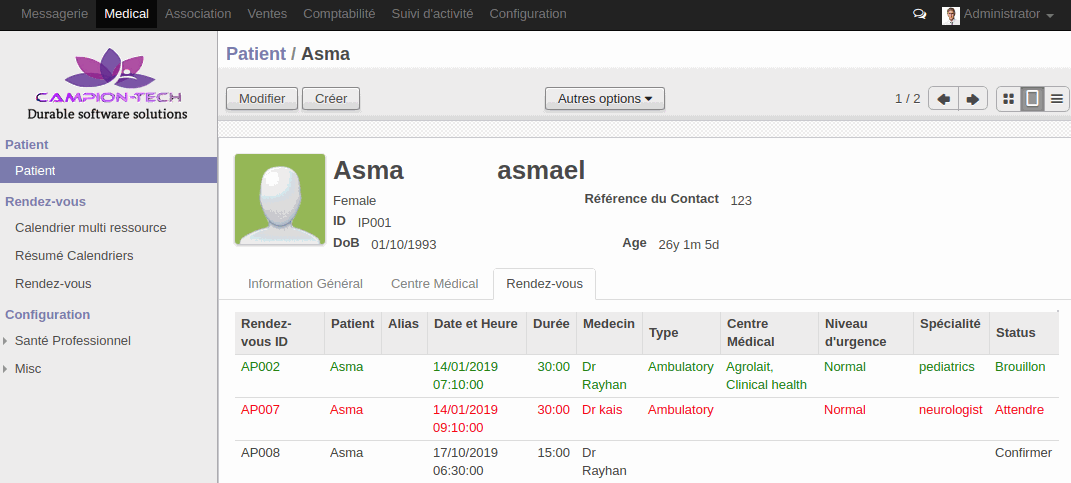The height and width of the screenshot is (483, 1071).
Task: Click the Administrator avatar picture
Action: coord(951,15)
